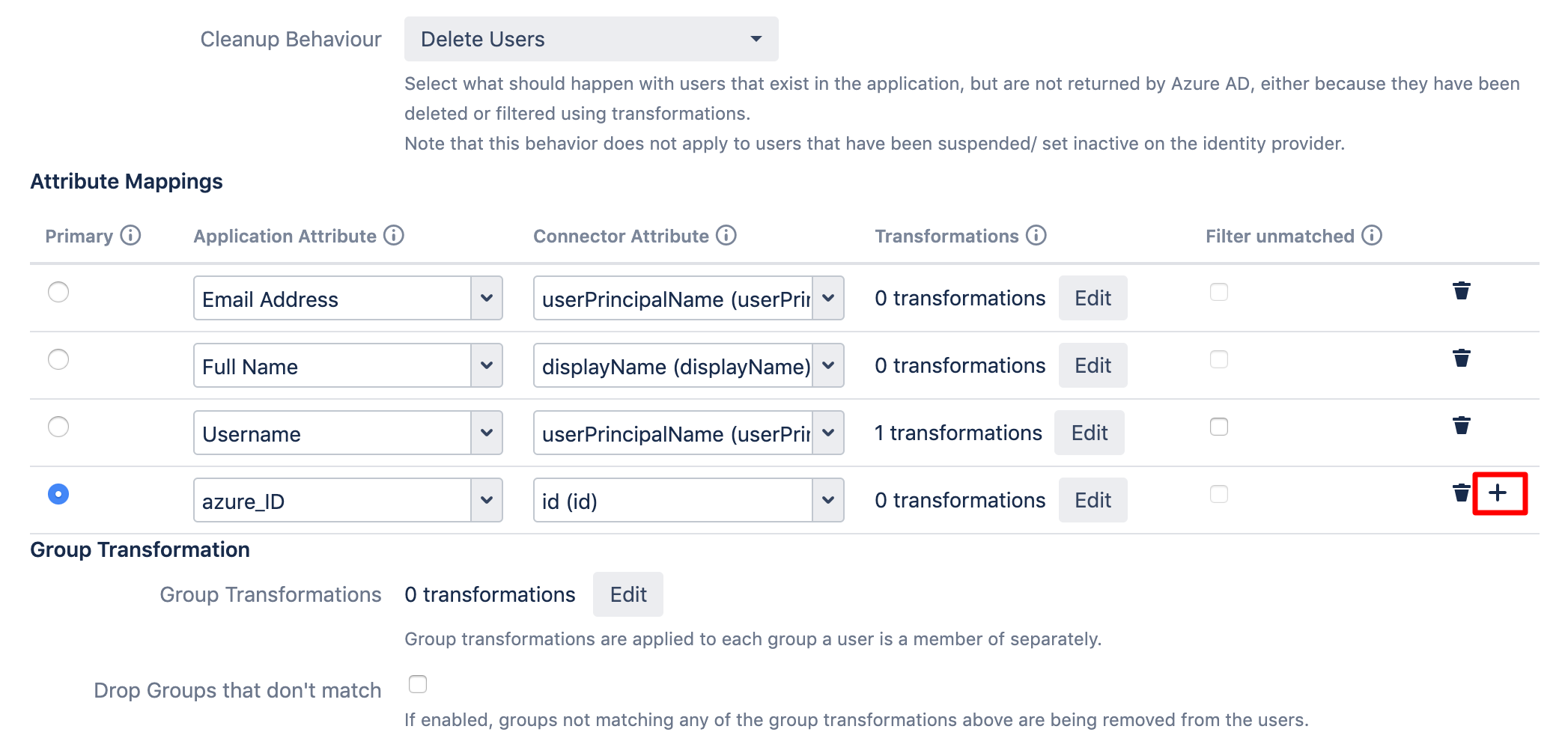The width and height of the screenshot is (1568, 756).
Task: Edit transformations for Username row
Action: tap(1089, 433)
